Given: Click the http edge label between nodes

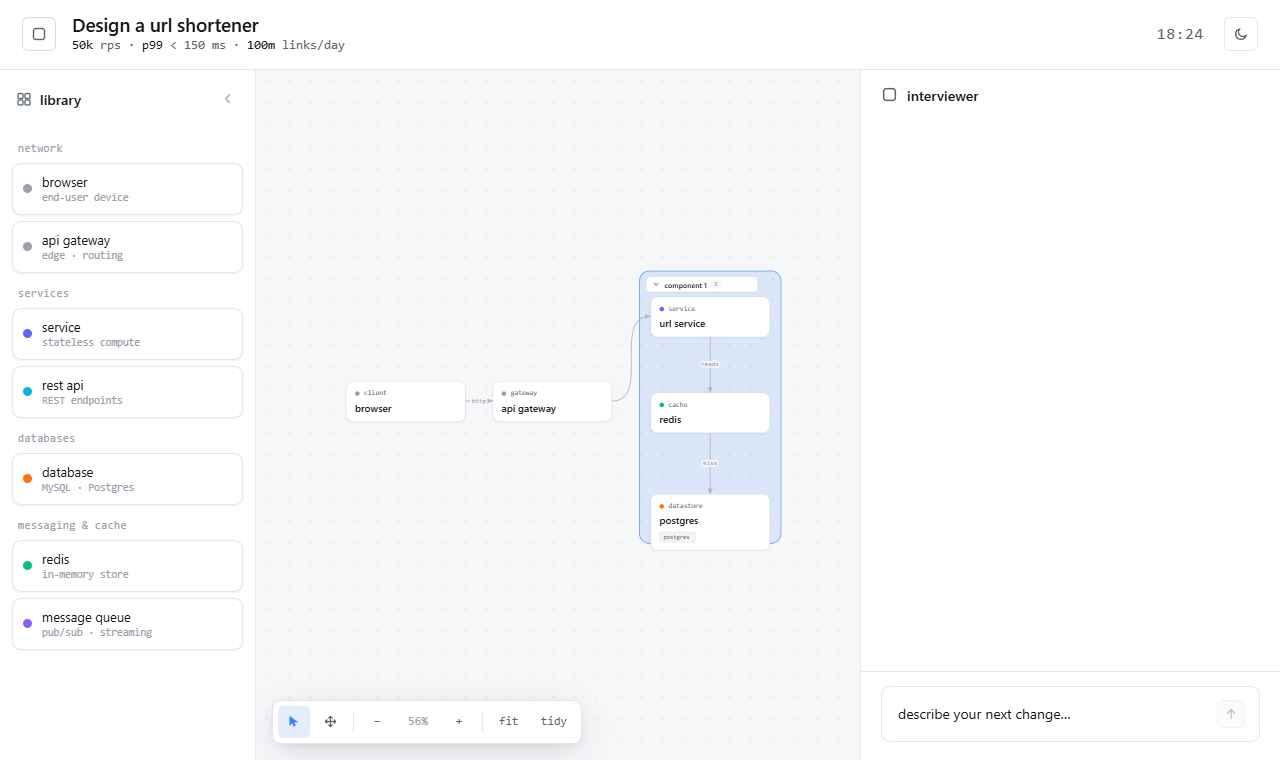Looking at the screenshot, I should click(480, 400).
